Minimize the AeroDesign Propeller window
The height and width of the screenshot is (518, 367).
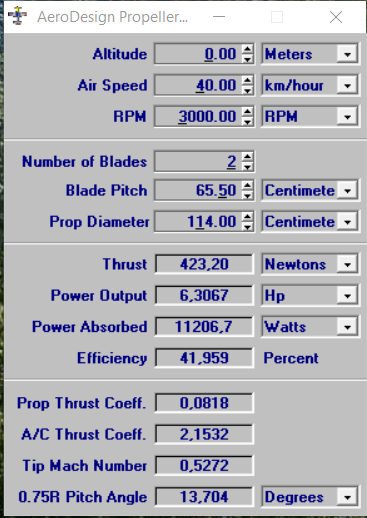coord(219,17)
